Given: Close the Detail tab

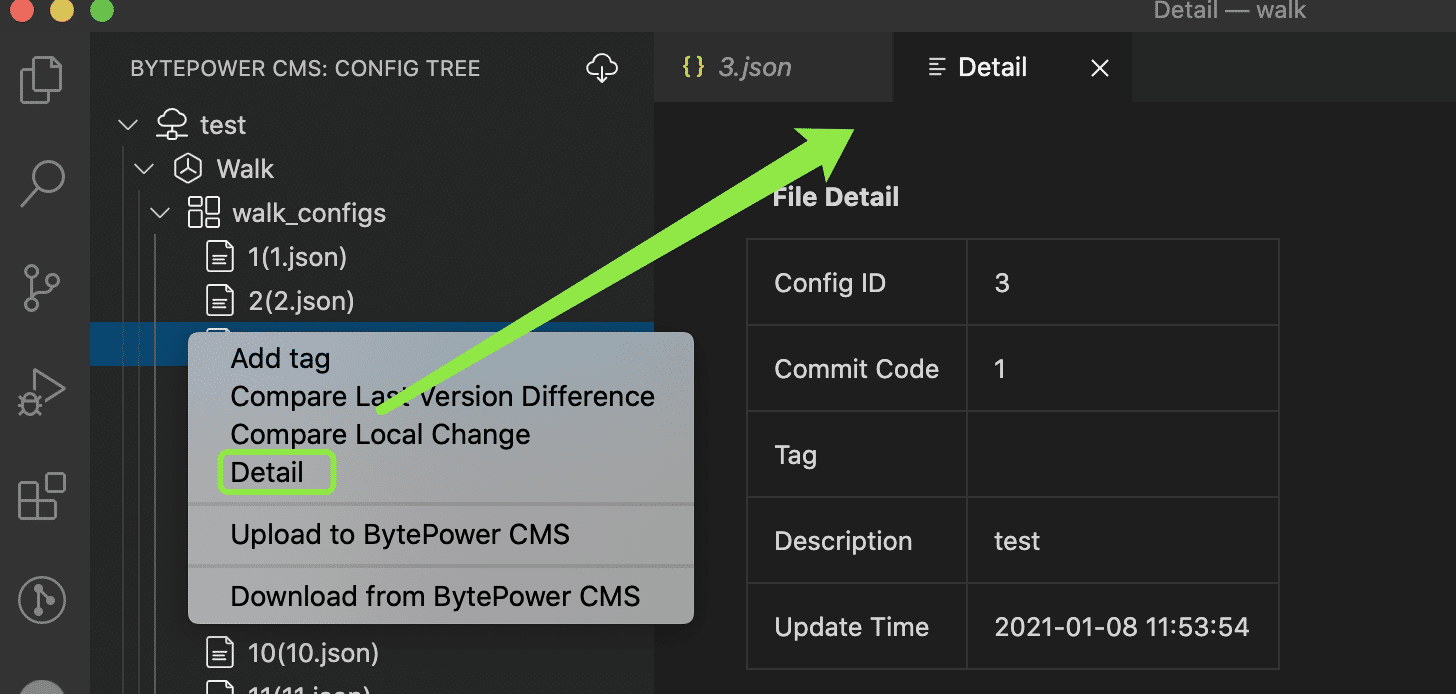Looking at the screenshot, I should point(1099,68).
